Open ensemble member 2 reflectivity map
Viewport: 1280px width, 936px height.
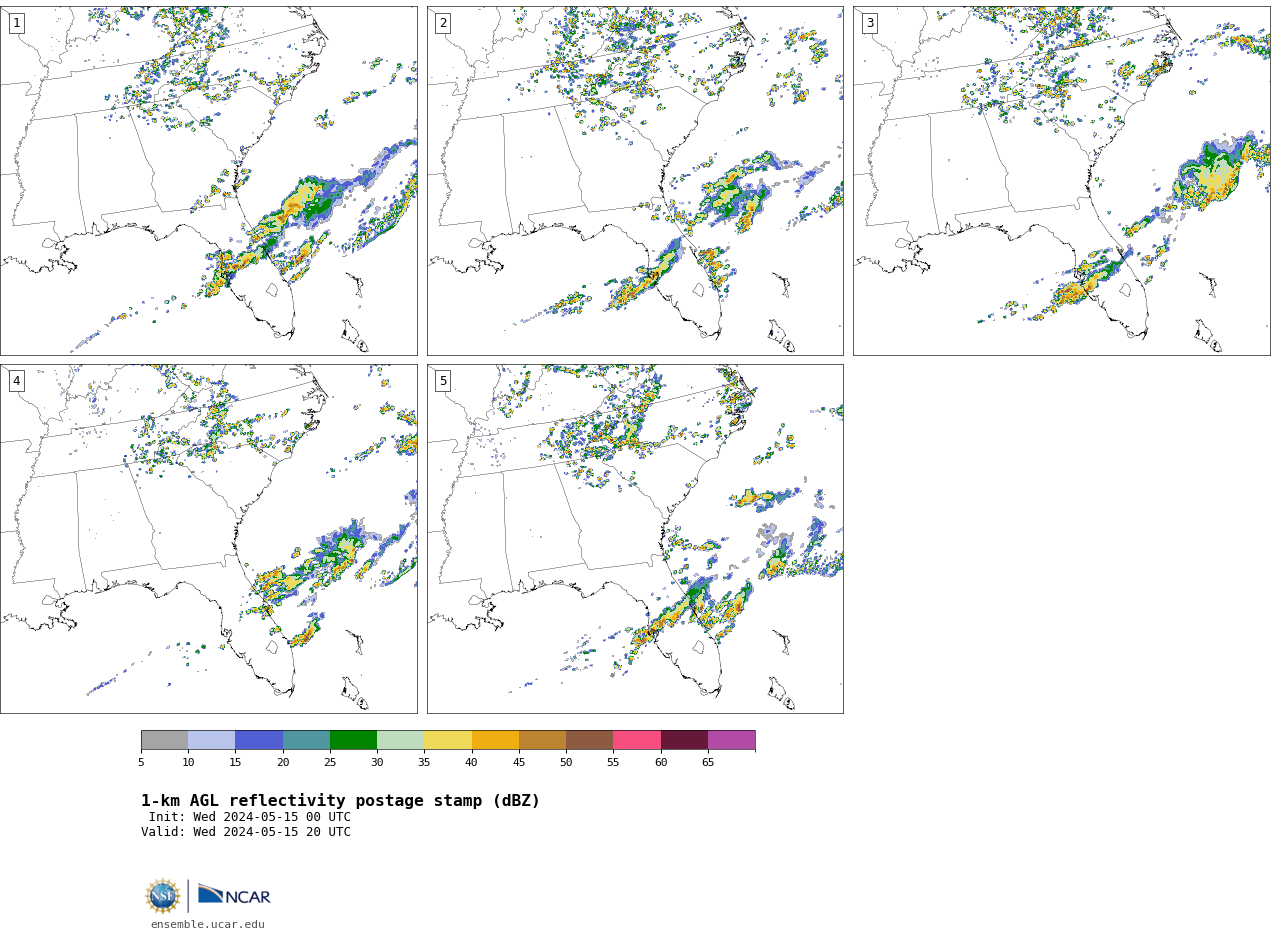(x=635, y=181)
